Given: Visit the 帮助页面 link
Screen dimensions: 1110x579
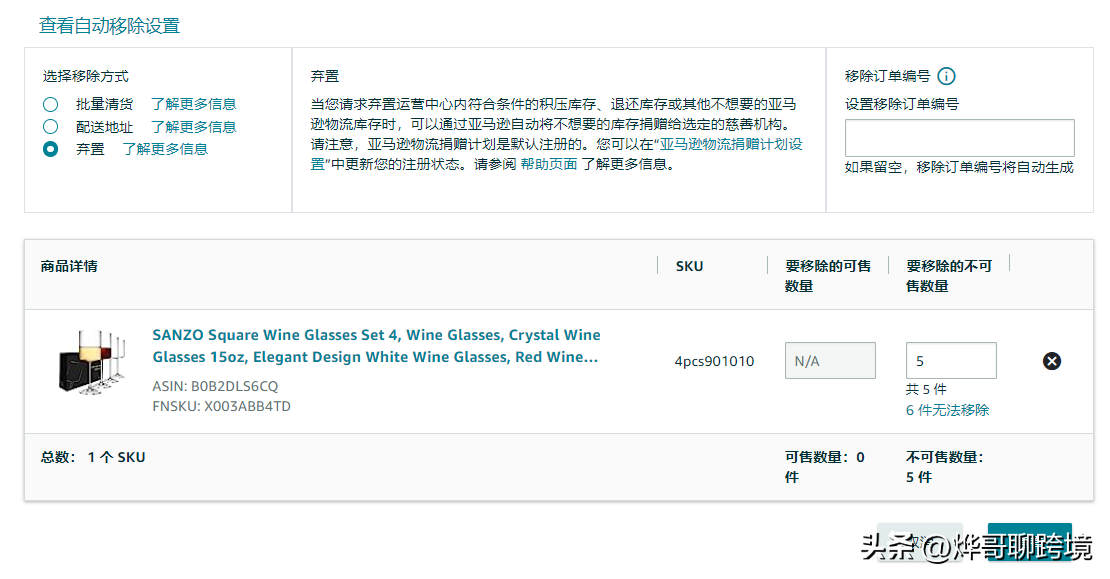Looking at the screenshot, I should (x=548, y=164).
